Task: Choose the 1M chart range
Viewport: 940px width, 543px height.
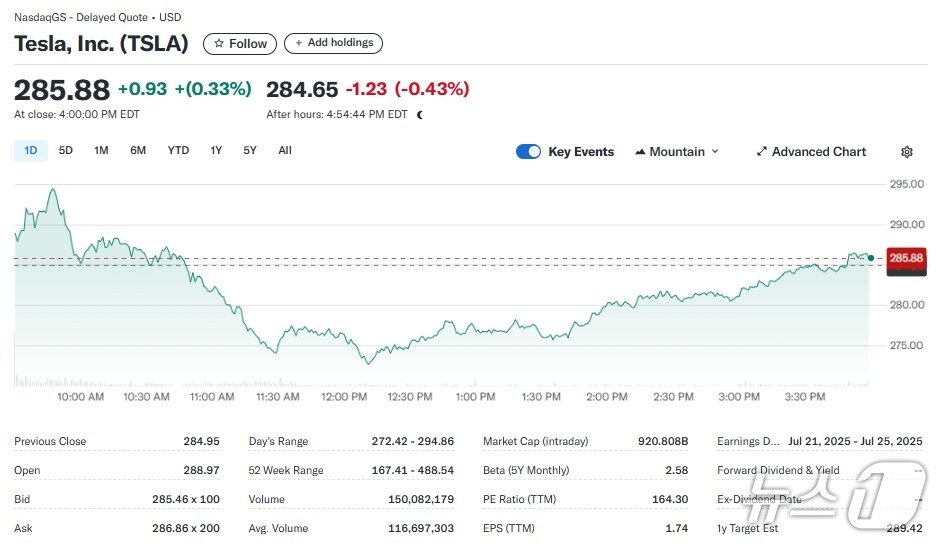Action: point(101,151)
